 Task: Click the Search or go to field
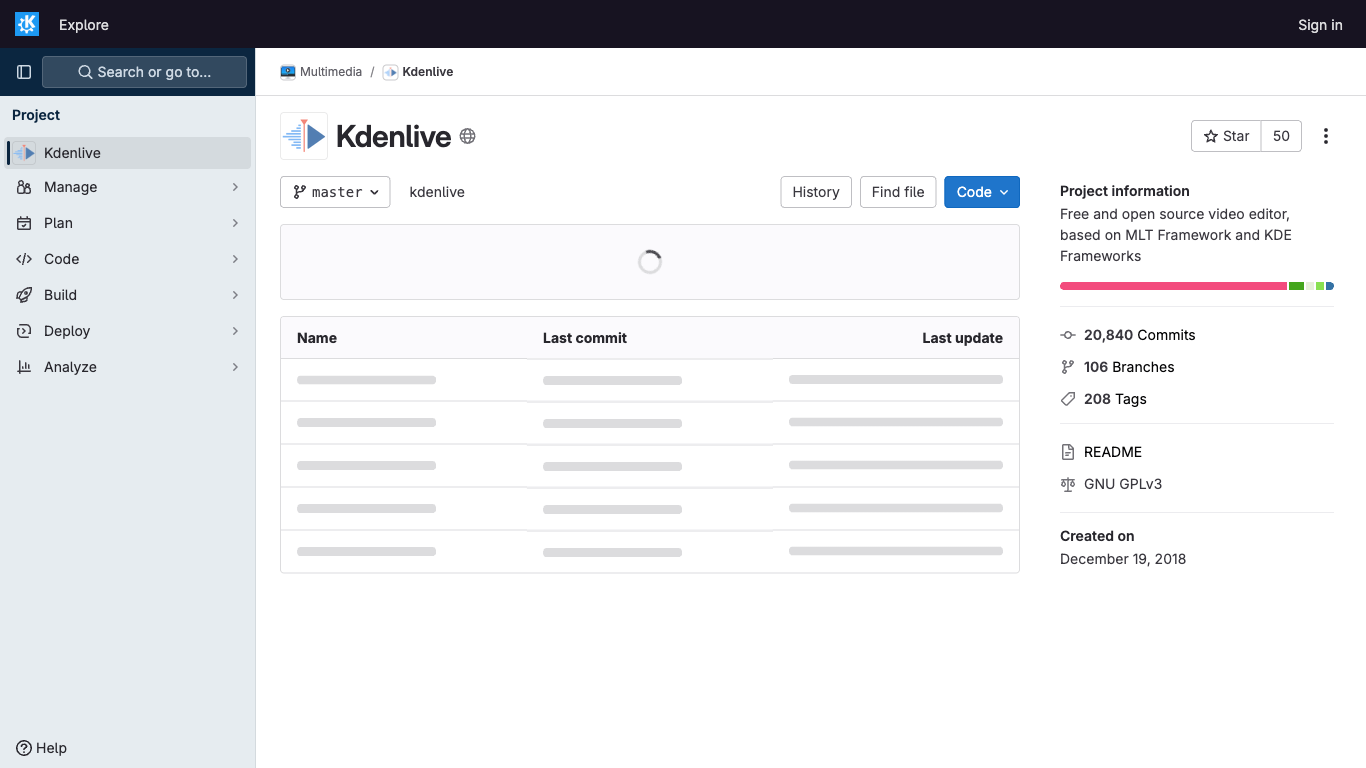(144, 72)
